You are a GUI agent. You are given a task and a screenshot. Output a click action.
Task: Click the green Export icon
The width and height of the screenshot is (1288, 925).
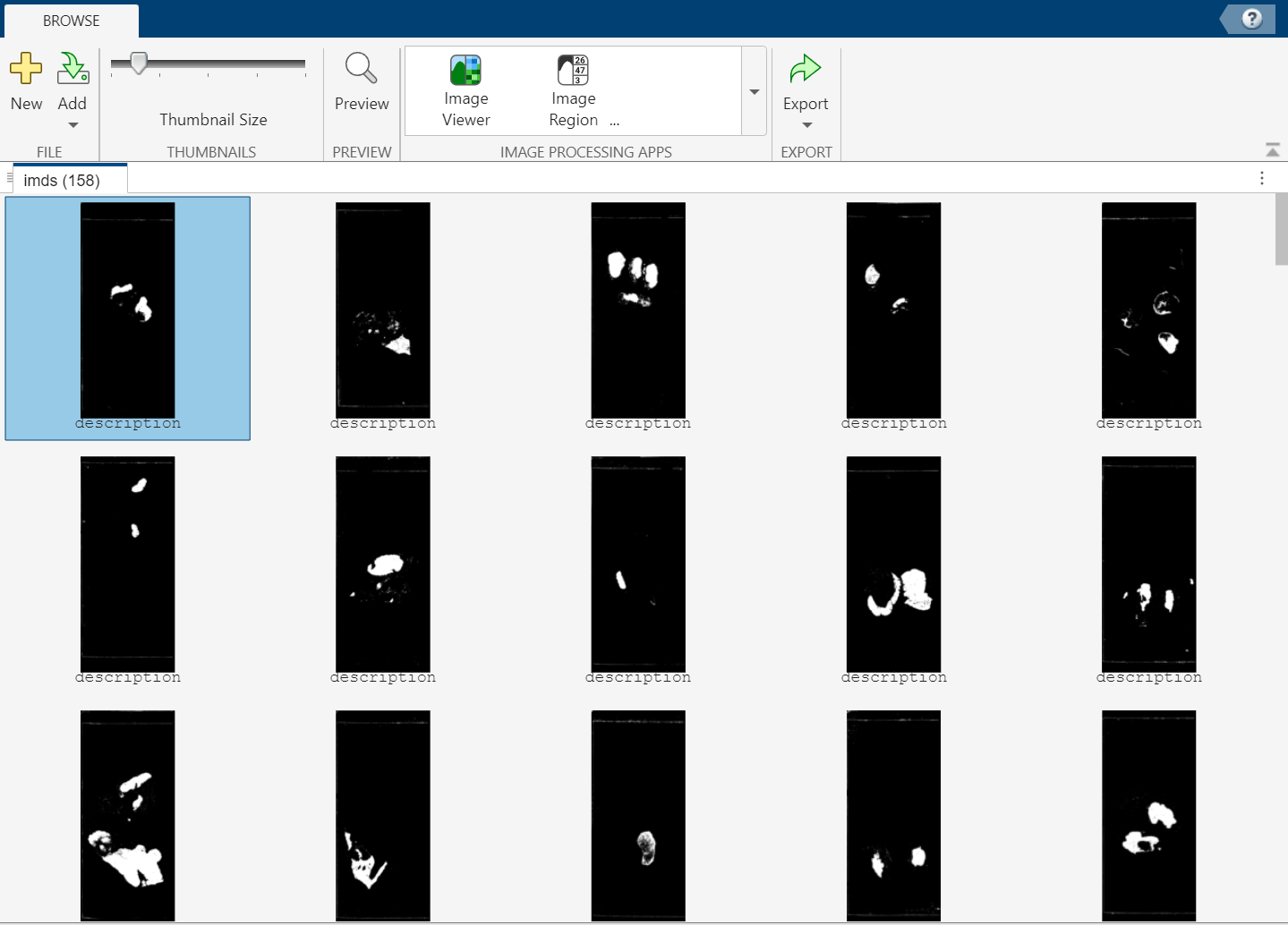(804, 67)
